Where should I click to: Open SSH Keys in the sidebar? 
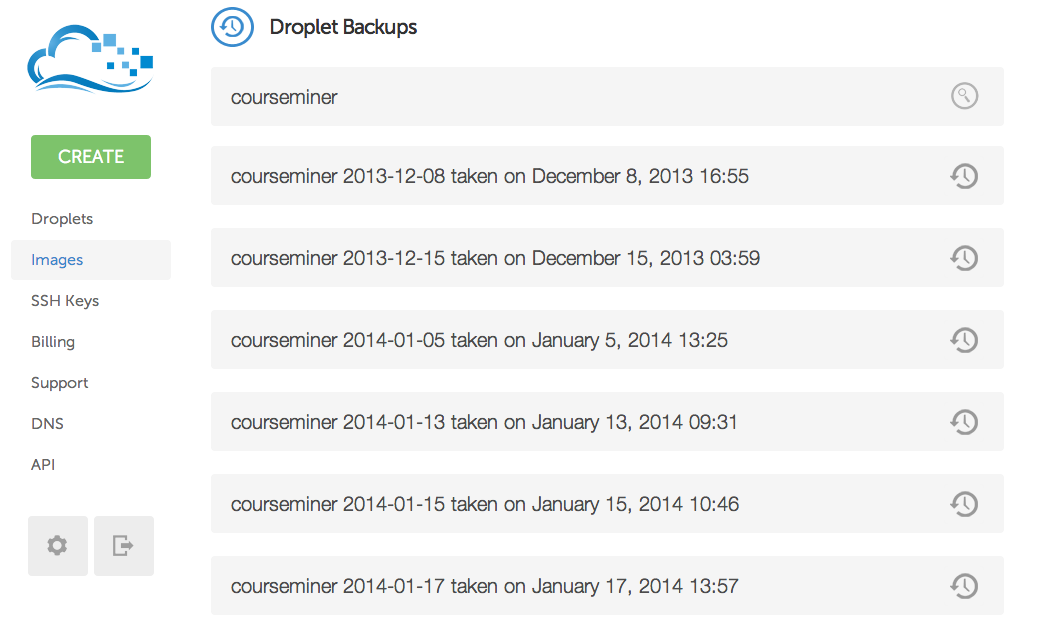pos(65,301)
